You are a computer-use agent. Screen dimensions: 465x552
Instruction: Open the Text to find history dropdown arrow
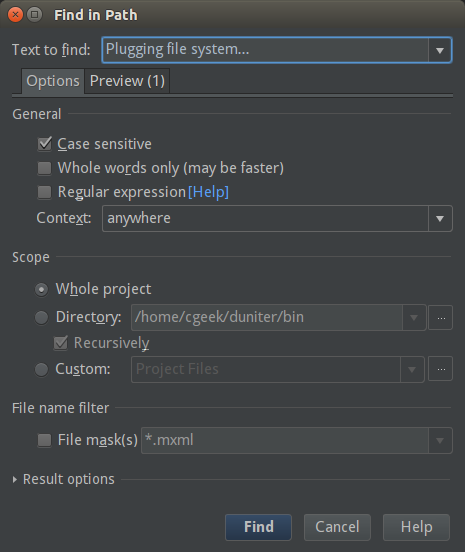click(x=440, y=50)
